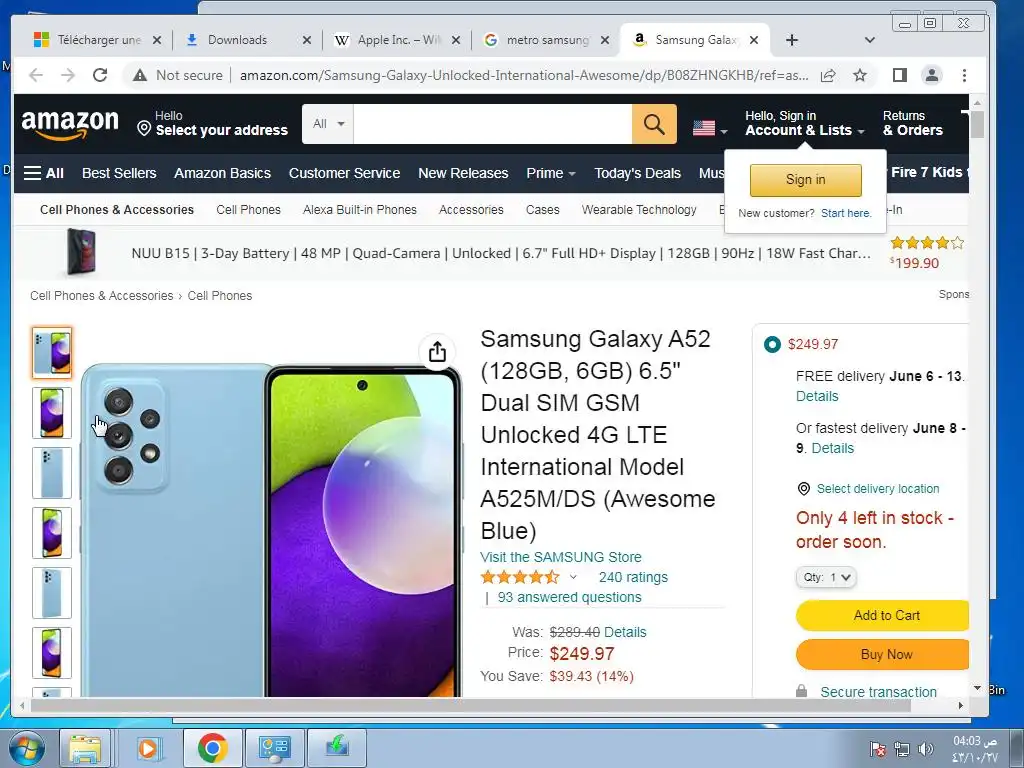Open the Qty: 1 quantity dropdown
Image resolution: width=1024 pixels, height=768 pixels.
826,577
